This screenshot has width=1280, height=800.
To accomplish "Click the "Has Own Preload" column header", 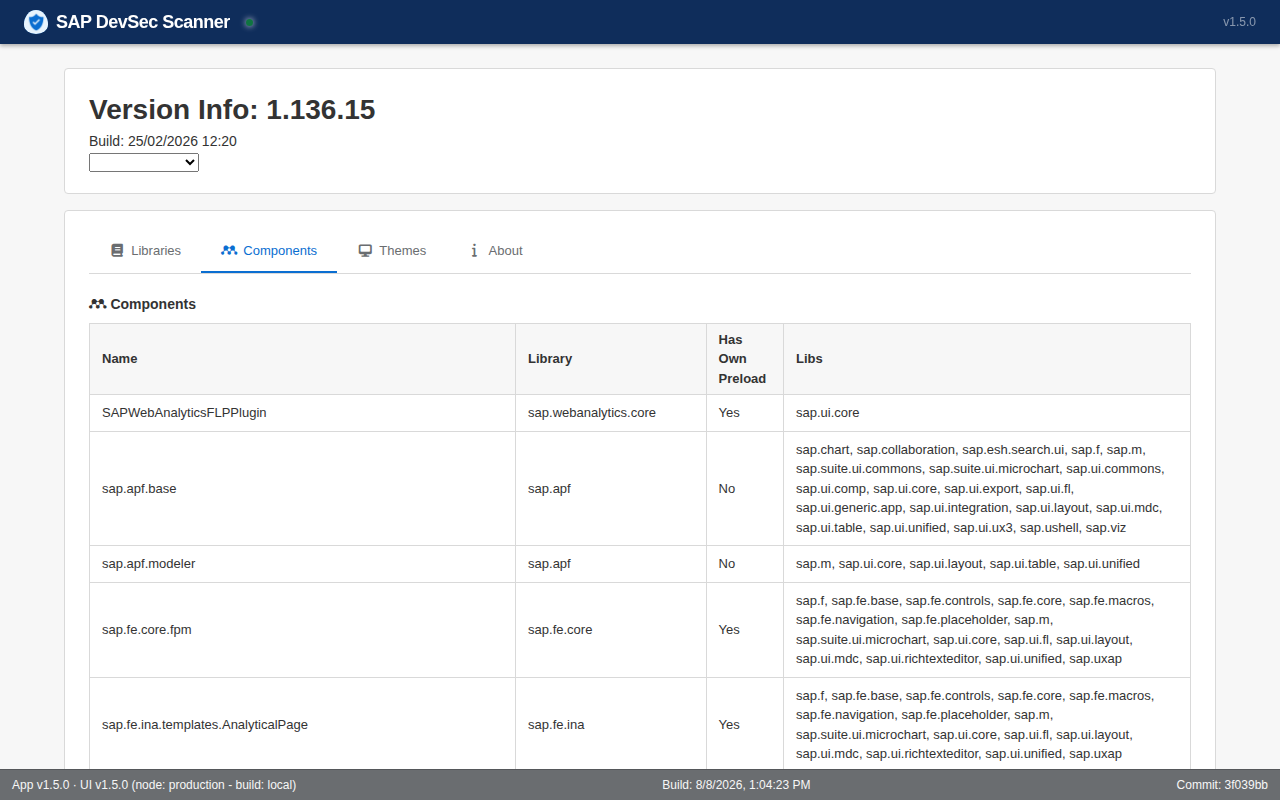I will click(745, 359).
